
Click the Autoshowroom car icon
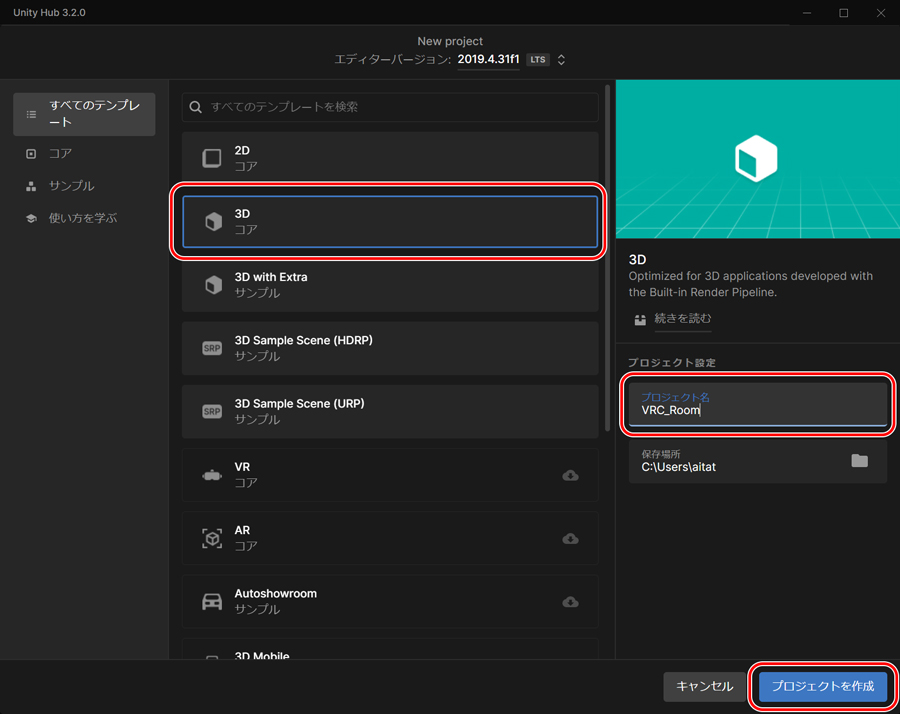click(x=212, y=601)
